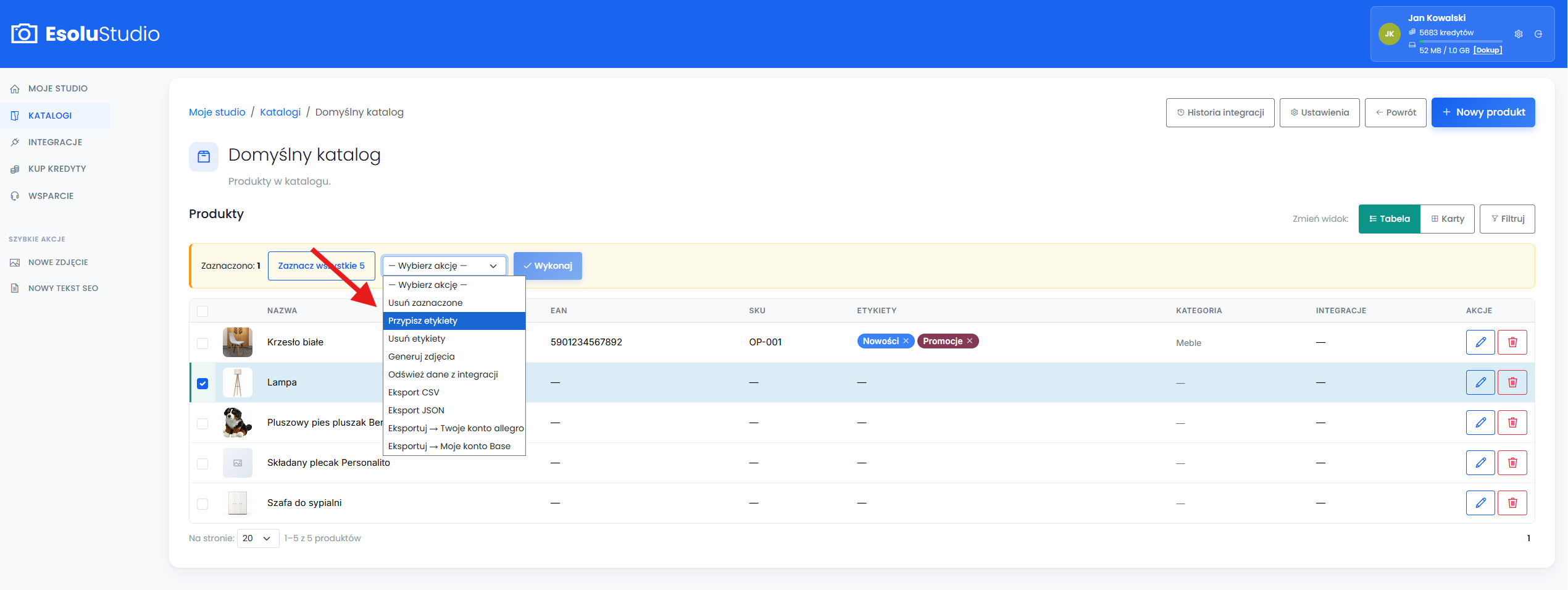1568x590 pixels.
Task: Remove the Nowości label with its X
Action: tap(906, 341)
